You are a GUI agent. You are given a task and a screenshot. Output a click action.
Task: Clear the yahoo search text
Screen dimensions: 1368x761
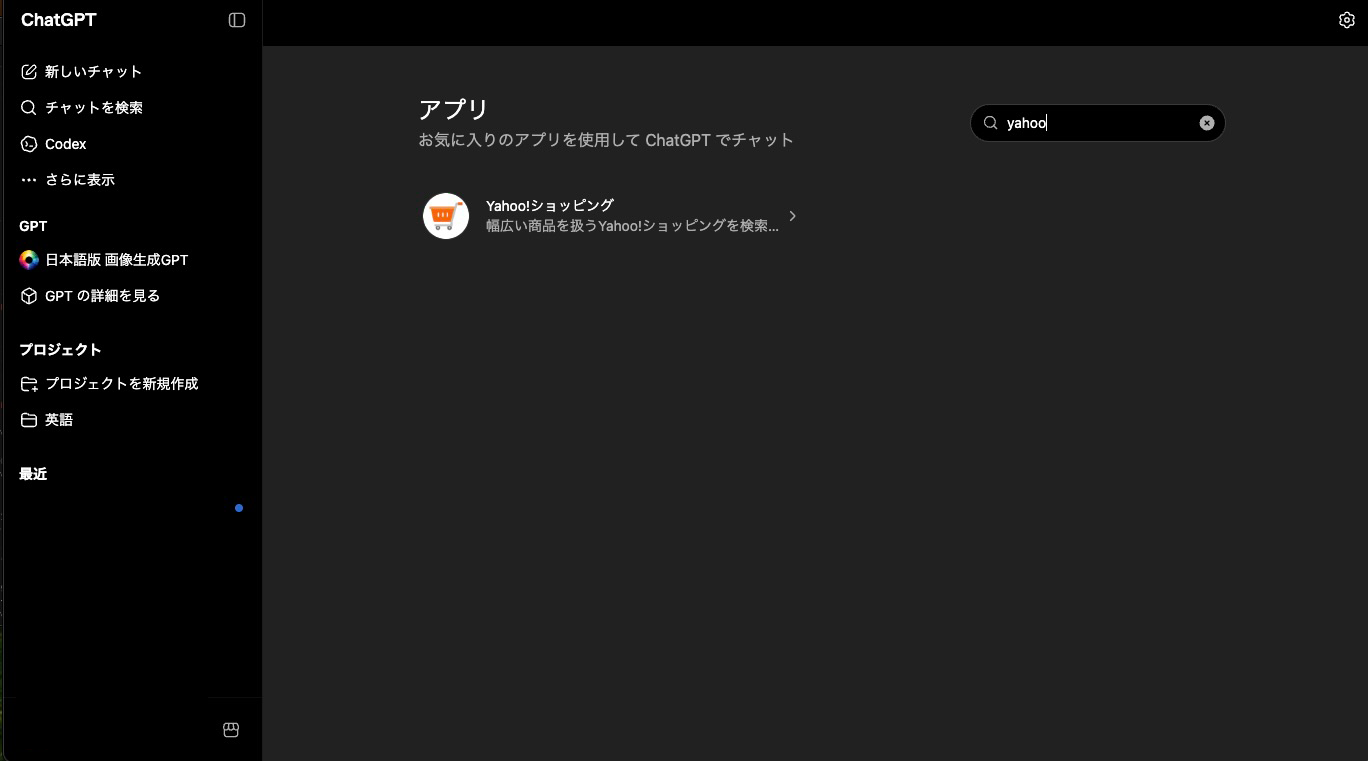pyautogui.click(x=1207, y=123)
